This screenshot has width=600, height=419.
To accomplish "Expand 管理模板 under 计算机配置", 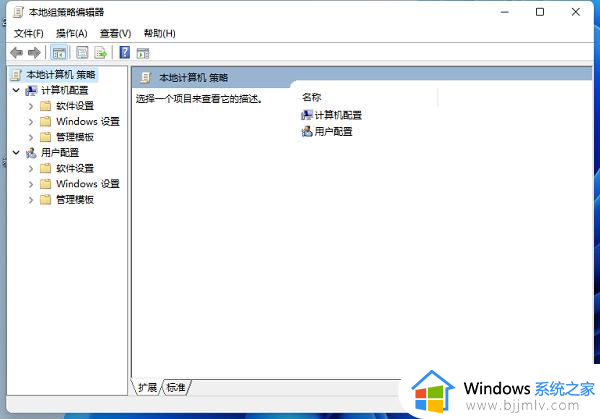I will [31, 137].
